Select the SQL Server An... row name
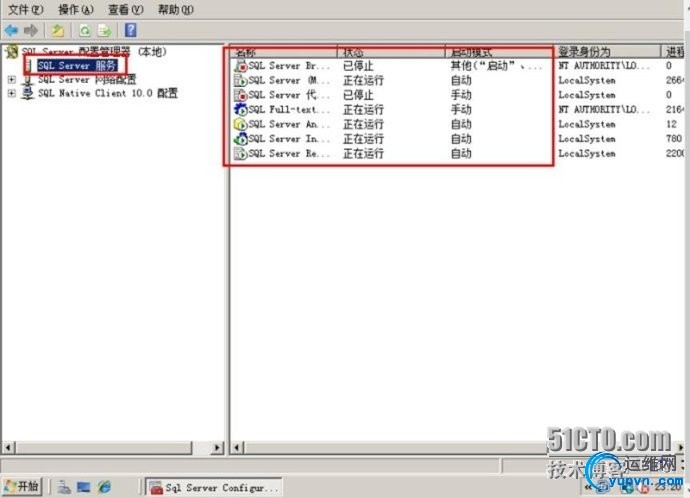This screenshot has height=498, width=690. click(289, 124)
